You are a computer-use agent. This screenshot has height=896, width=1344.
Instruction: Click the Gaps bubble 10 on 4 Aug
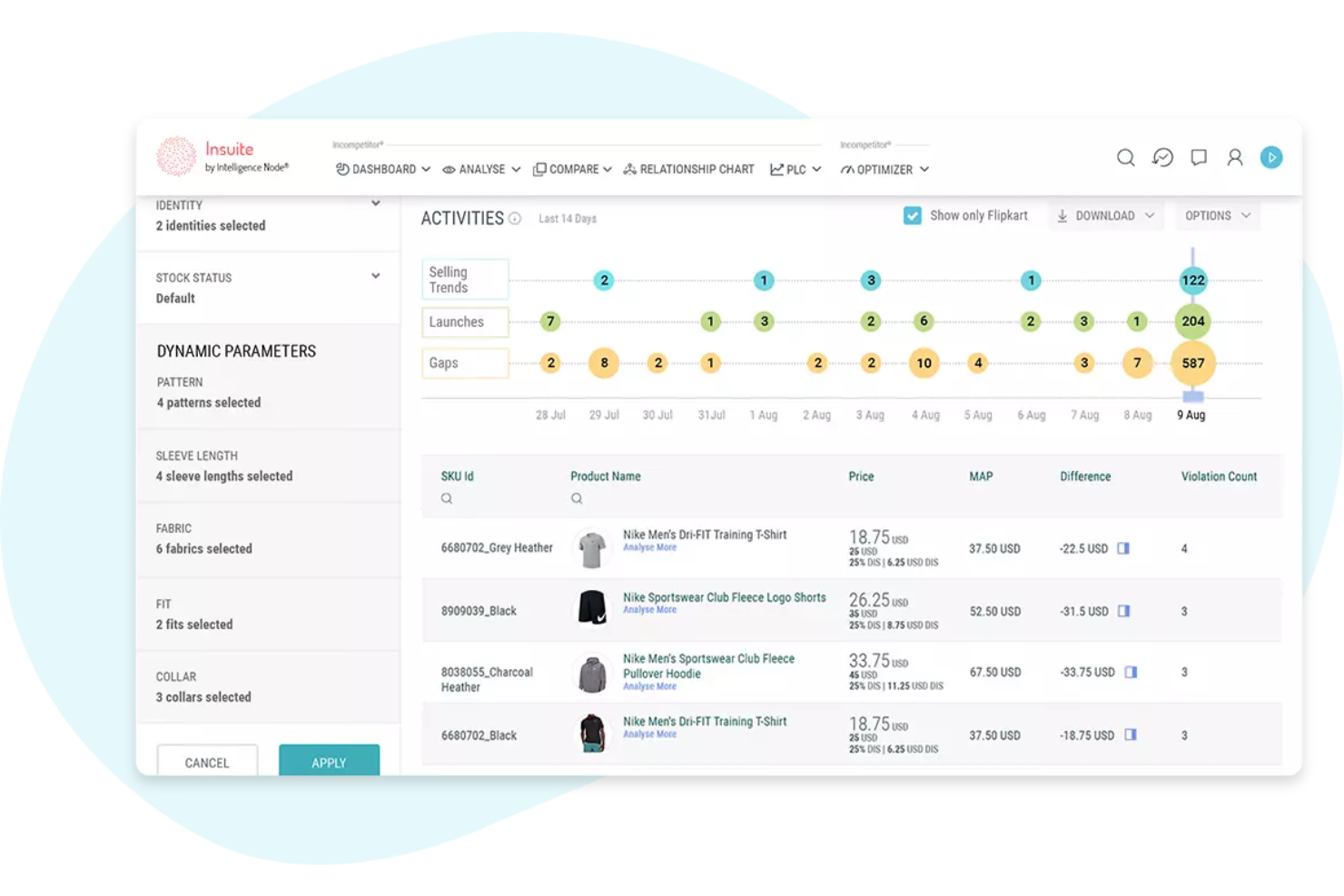coord(924,363)
